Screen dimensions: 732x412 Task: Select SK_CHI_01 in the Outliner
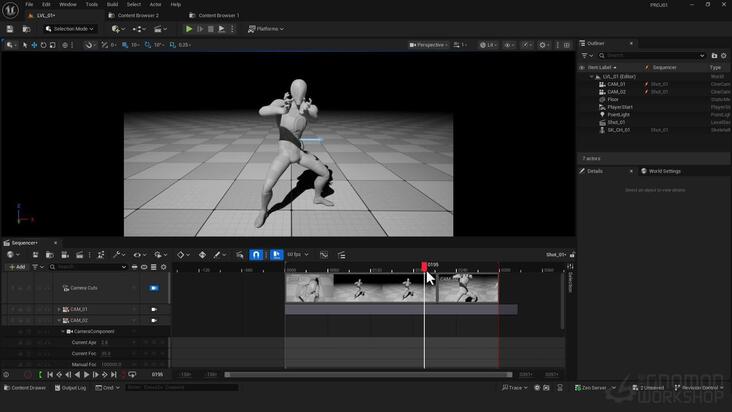619,130
